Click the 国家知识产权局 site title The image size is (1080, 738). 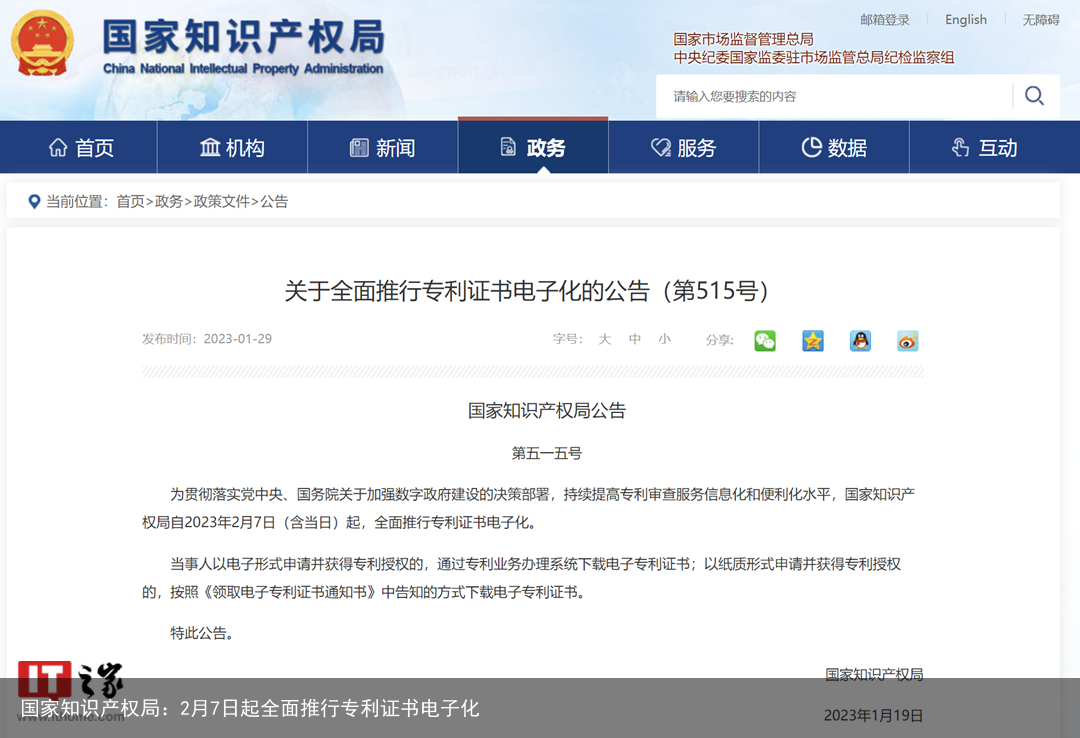point(243,37)
